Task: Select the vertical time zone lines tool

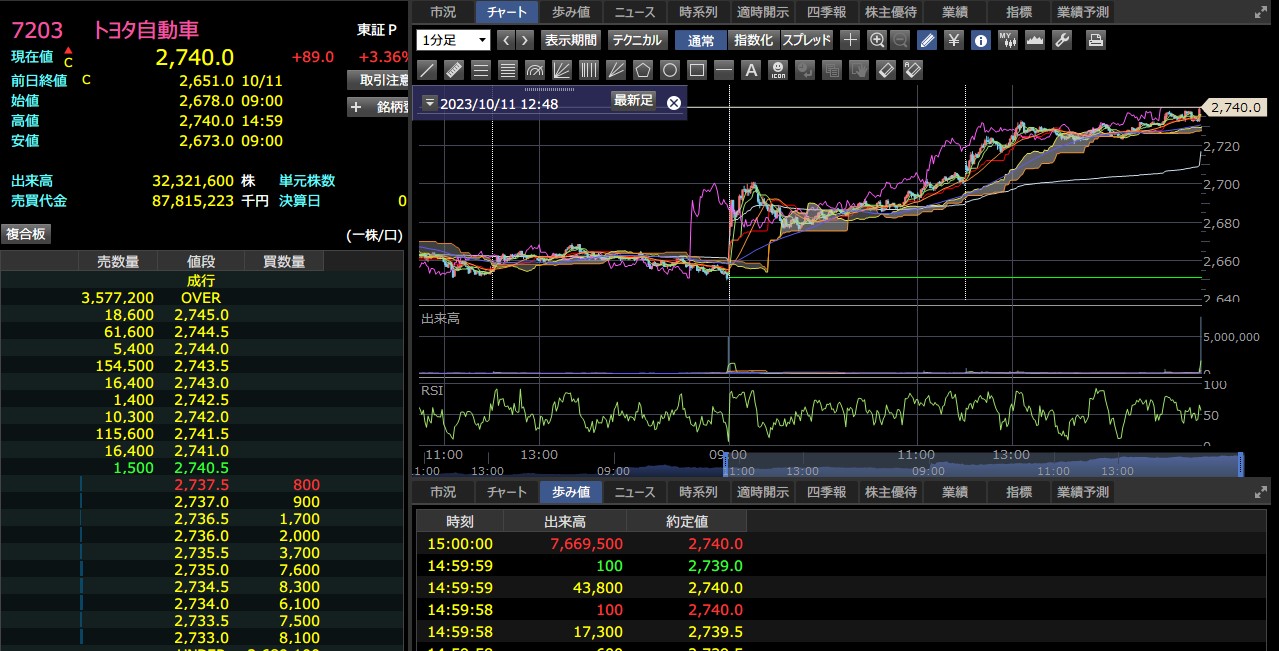Action: 589,70
